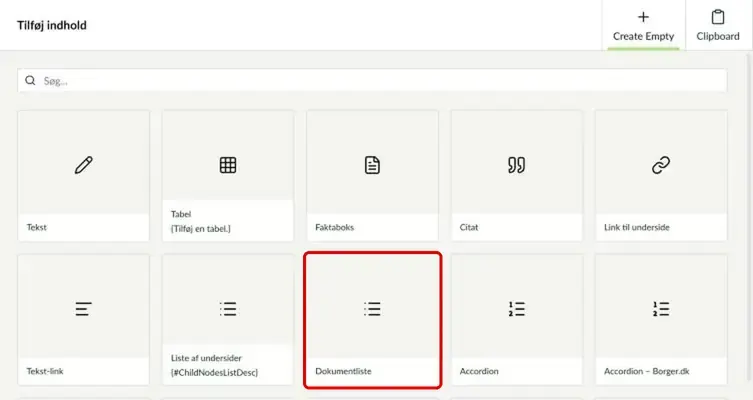Click the bullet list icon on Liste af undersider
753x400 pixels.
(x=228, y=309)
